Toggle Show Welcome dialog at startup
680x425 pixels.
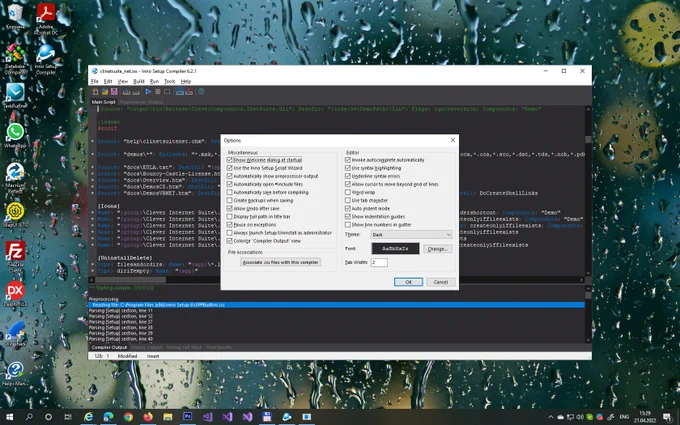[229, 160]
